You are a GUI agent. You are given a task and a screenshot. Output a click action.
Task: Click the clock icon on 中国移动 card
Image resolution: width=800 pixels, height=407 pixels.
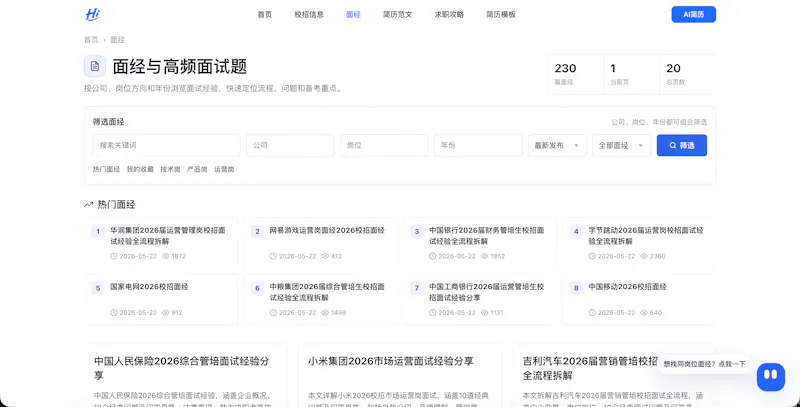pyautogui.click(x=592, y=312)
